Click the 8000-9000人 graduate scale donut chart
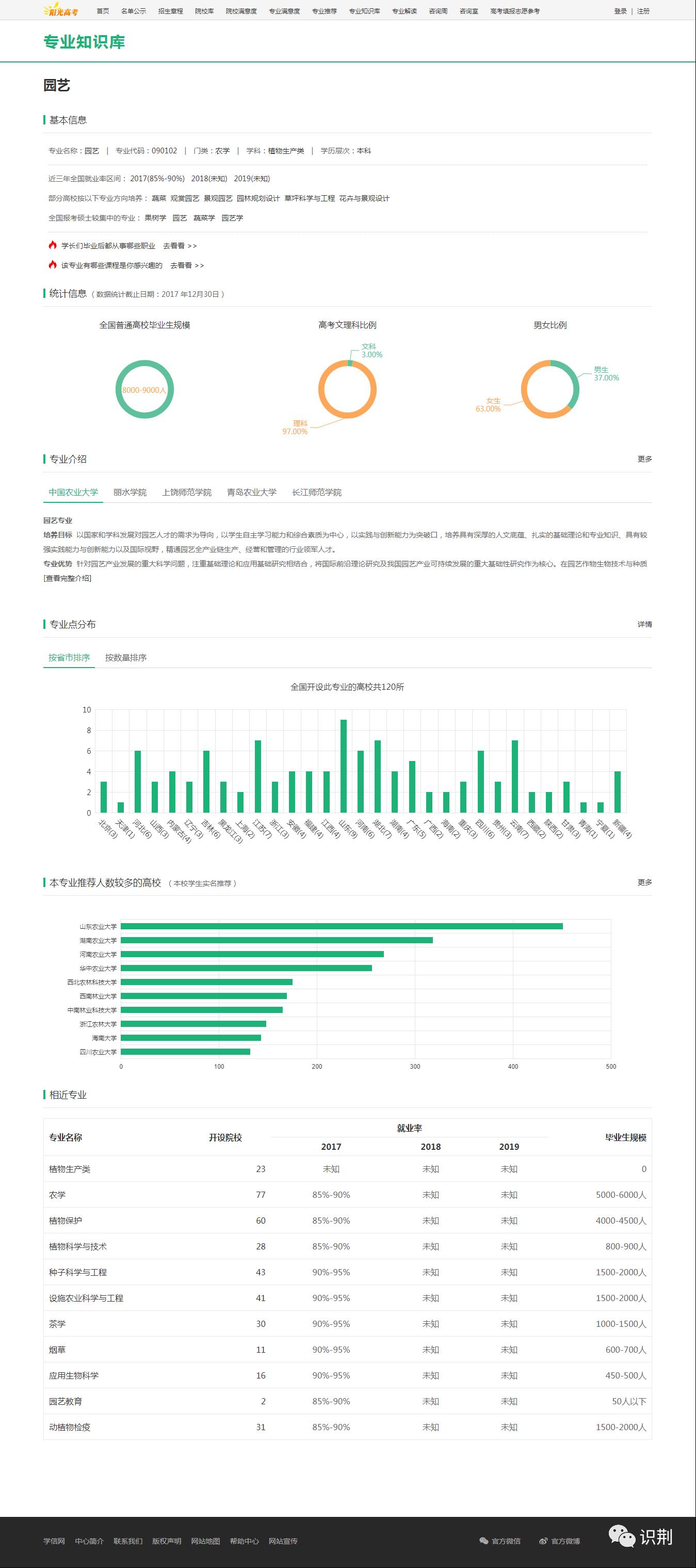The height and width of the screenshot is (1568, 696). pyautogui.click(x=145, y=390)
